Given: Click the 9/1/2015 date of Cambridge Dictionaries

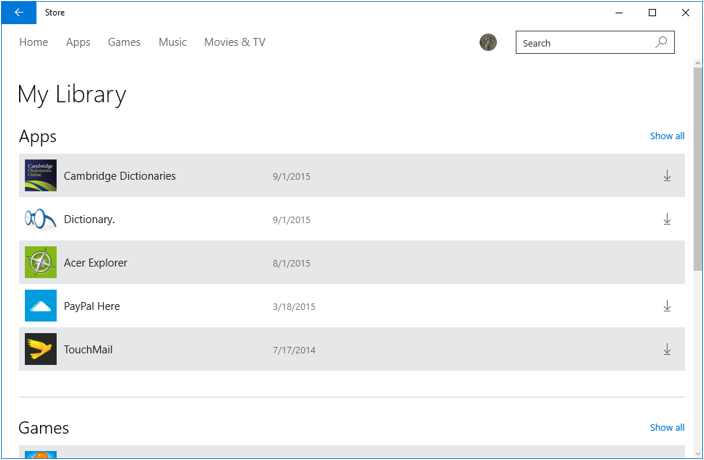Looking at the screenshot, I should click(x=291, y=176).
